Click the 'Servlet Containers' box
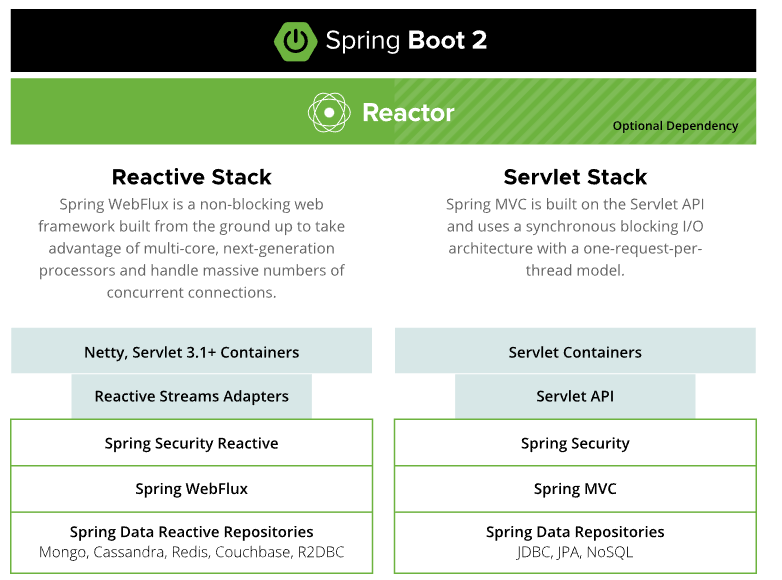Viewport: 782px width, 580px height. coord(575,351)
